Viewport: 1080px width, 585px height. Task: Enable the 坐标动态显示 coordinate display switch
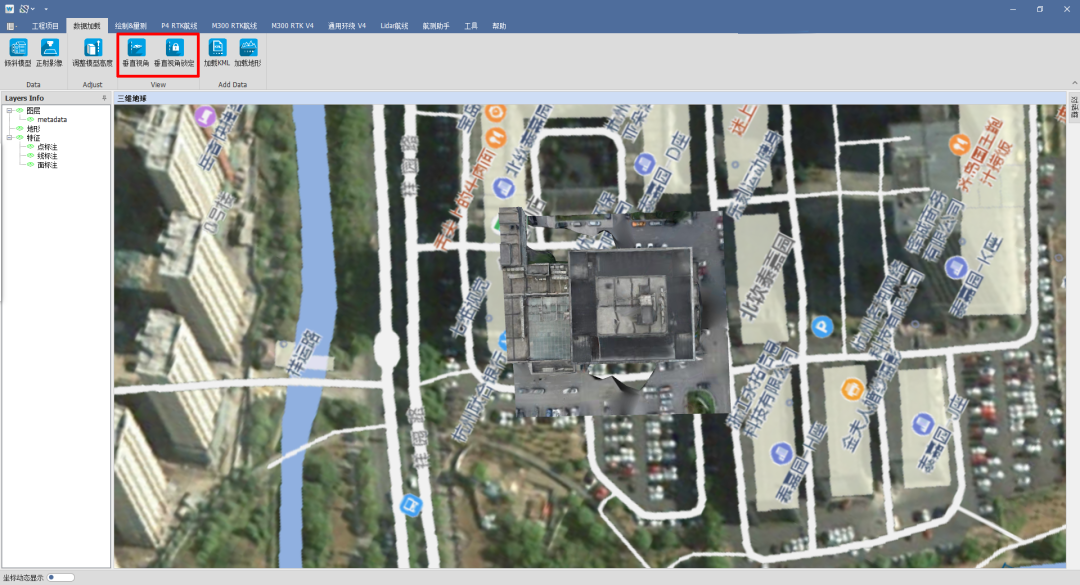61,577
